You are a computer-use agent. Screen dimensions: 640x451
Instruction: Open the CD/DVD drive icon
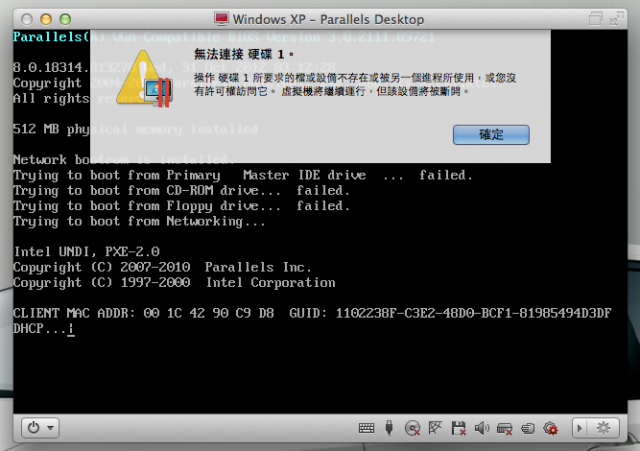412,428
